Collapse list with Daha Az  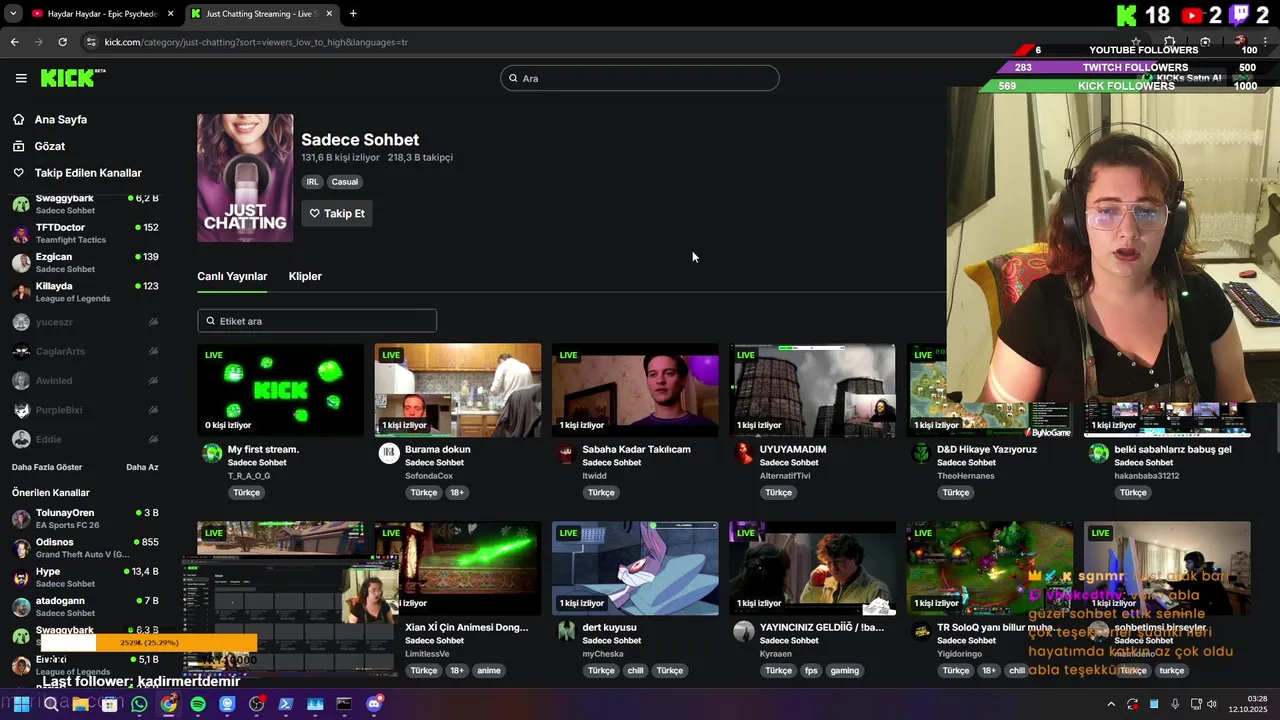pyautogui.click(x=142, y=467)
